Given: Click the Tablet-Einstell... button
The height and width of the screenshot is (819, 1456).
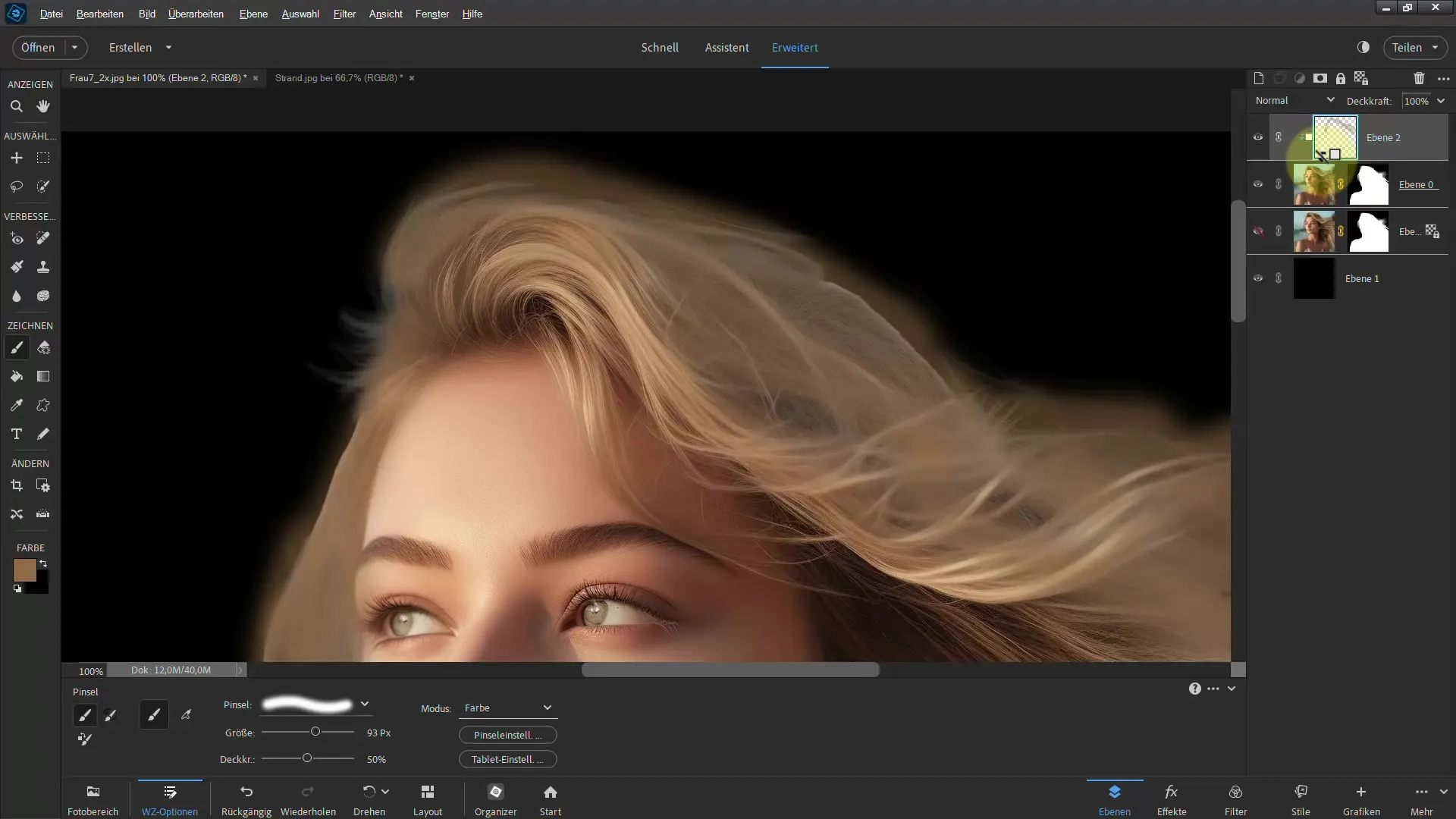Looking at the screenshot, I should pyautogui.click(x=508, y=759).
